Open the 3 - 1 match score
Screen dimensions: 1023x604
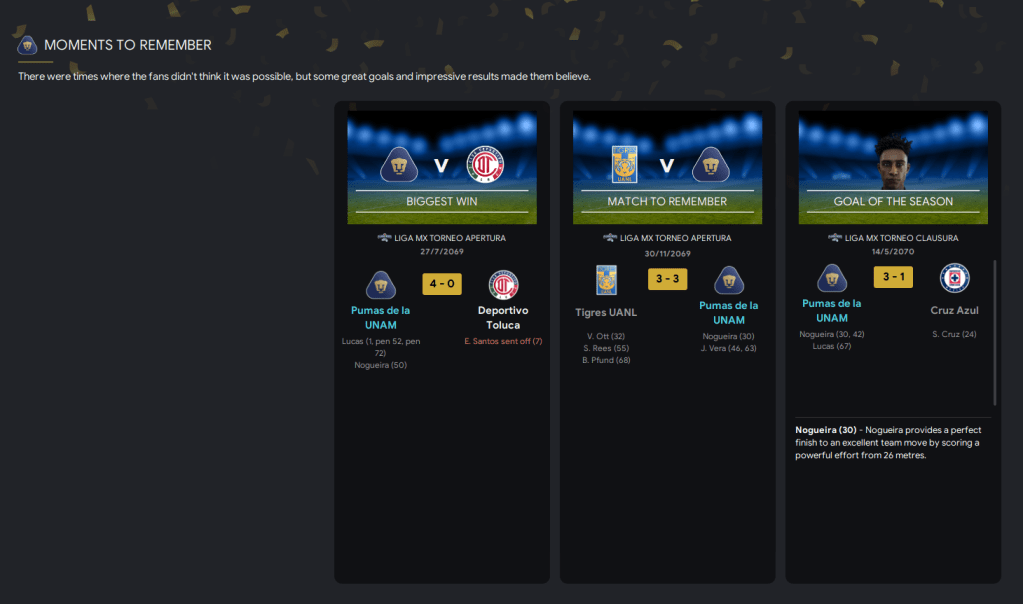893,277
